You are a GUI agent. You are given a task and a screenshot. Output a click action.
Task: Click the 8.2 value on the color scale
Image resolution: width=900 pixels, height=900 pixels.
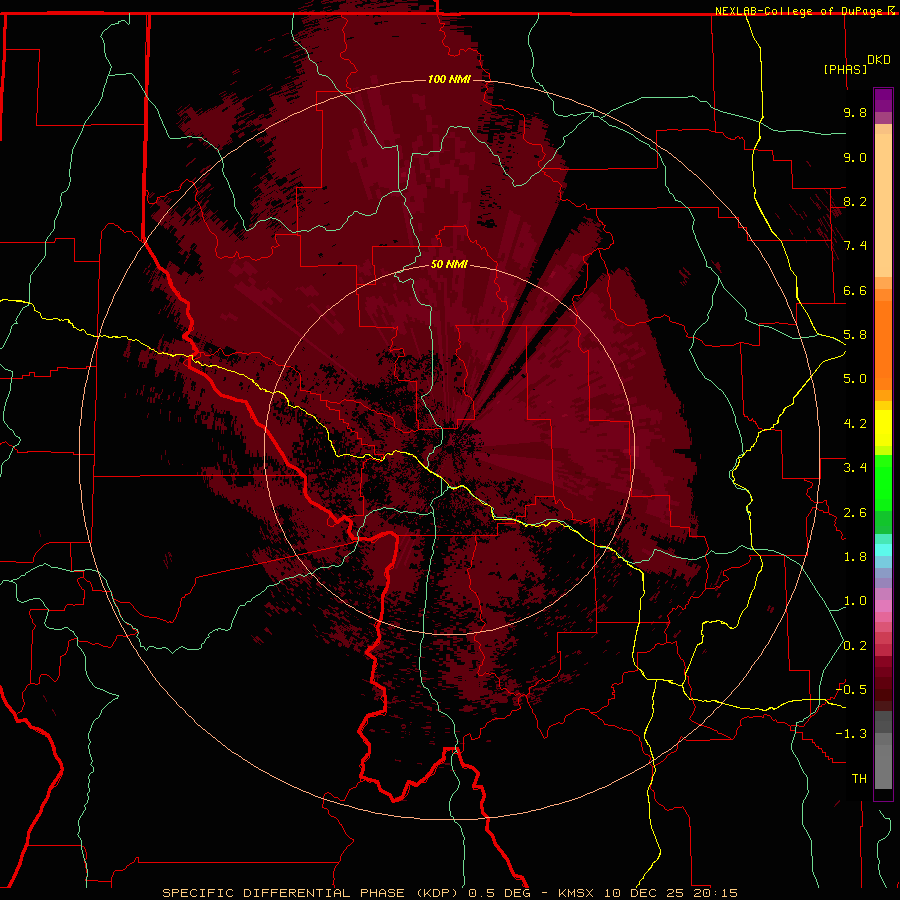click(x=855, y=201)
